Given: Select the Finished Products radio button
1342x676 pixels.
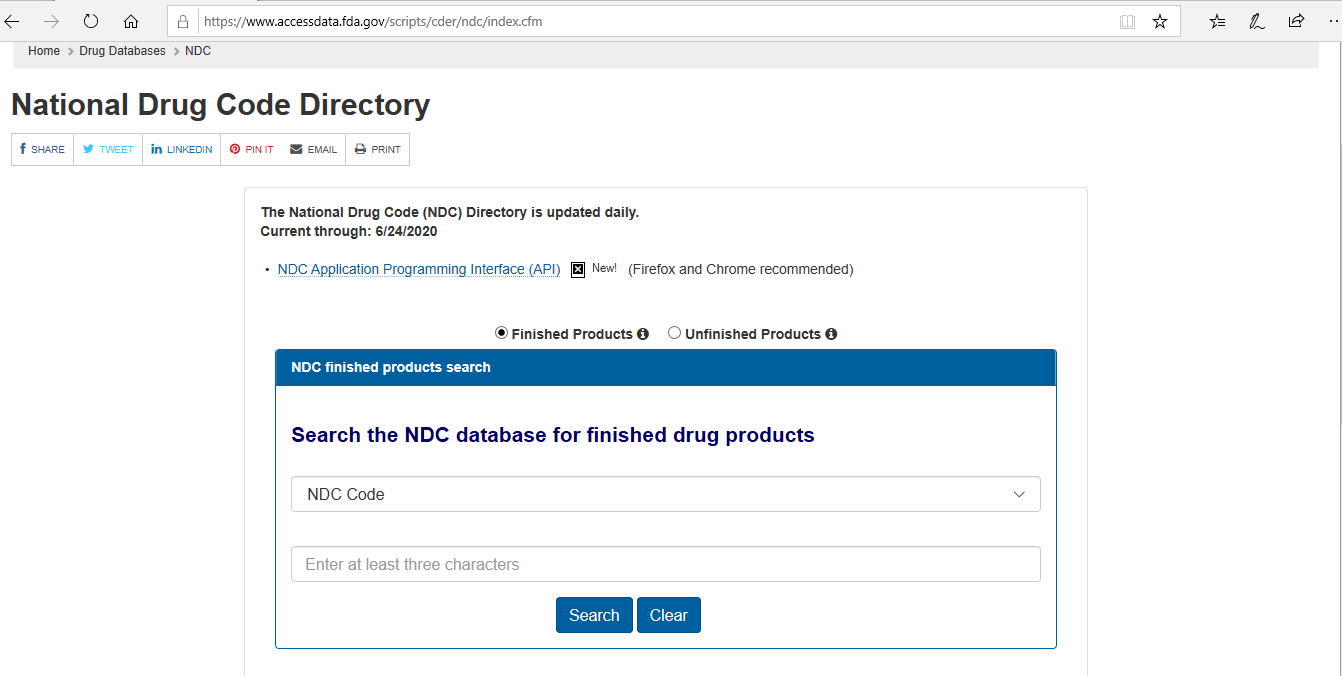Looking at the screenshot, I should coord(502,333).
